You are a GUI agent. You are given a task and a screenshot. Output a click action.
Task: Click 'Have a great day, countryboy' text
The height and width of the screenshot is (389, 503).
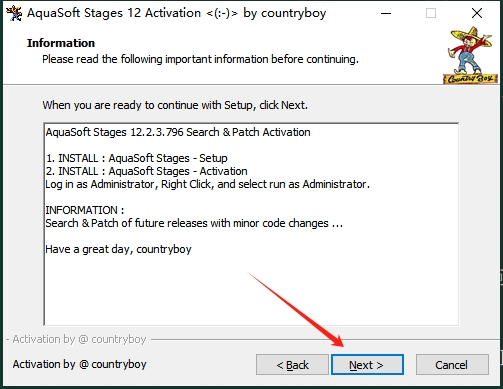pyautogui.click(x=118, y=249)
